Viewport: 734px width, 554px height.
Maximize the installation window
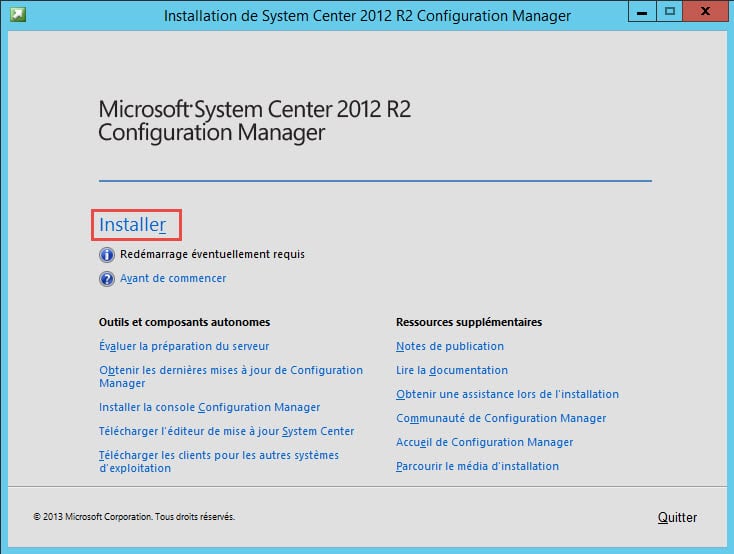(669, 12)
